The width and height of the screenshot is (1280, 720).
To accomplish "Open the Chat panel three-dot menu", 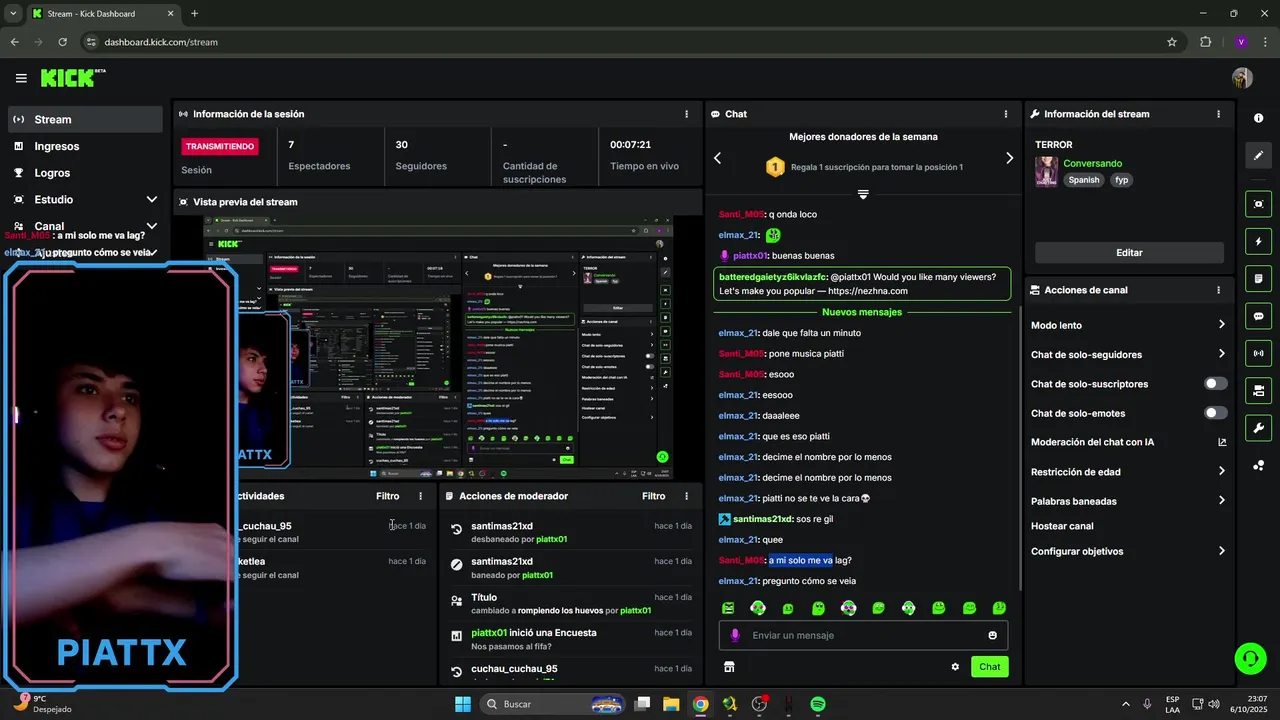I will [x=1006, y=114].
